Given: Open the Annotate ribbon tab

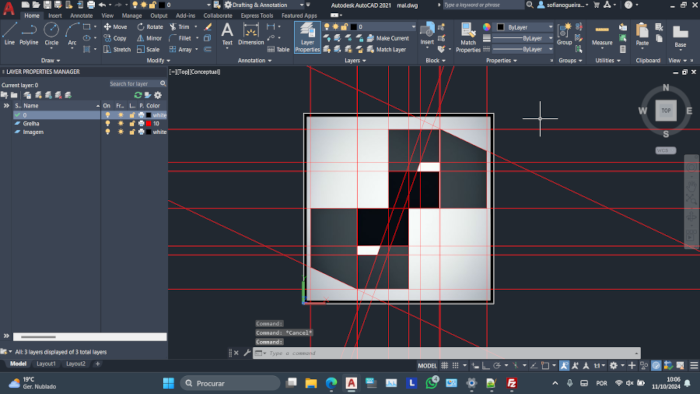Looking at the screenshot, I should coord(81,16).
